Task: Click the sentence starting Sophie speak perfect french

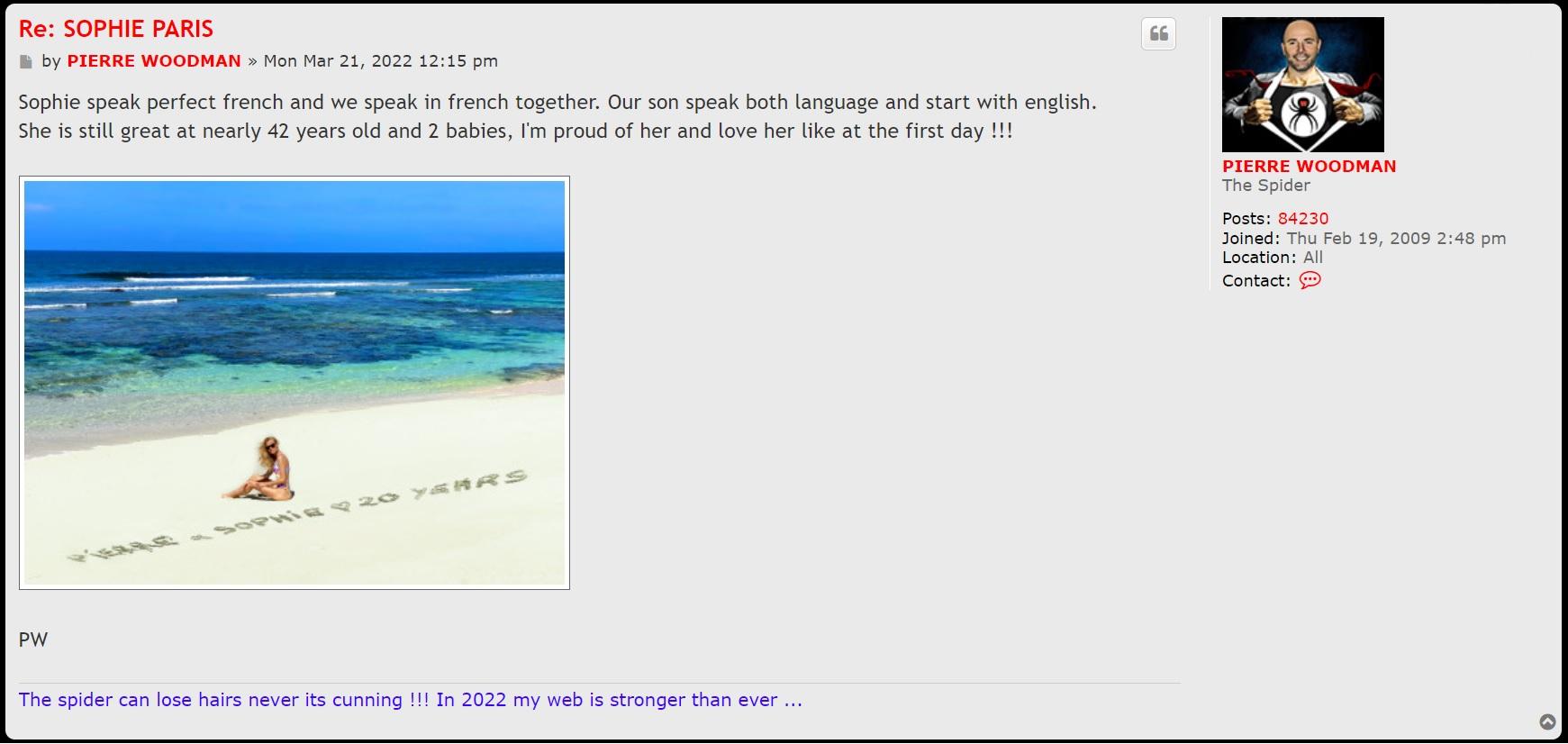Action: point(557,103)
